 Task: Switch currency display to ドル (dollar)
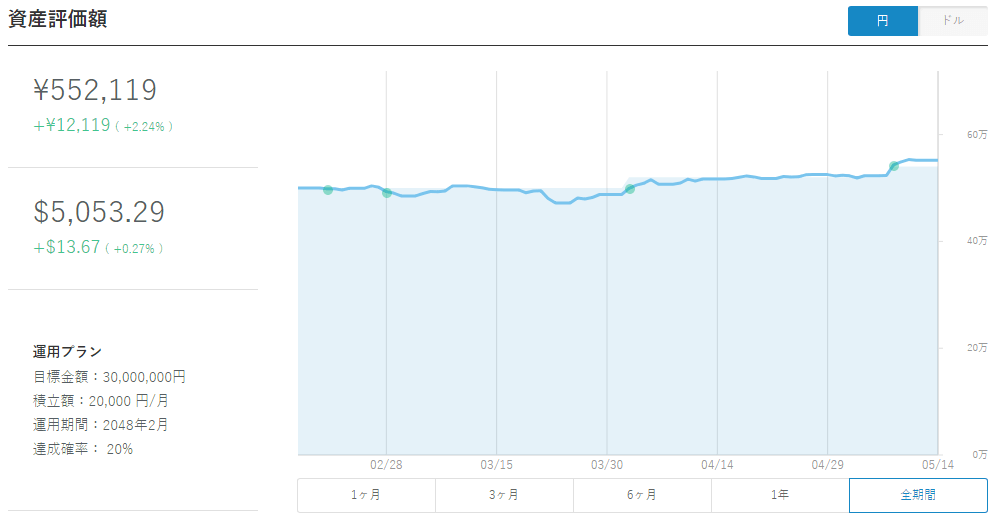pyautogui.click(x=952, y=21)
